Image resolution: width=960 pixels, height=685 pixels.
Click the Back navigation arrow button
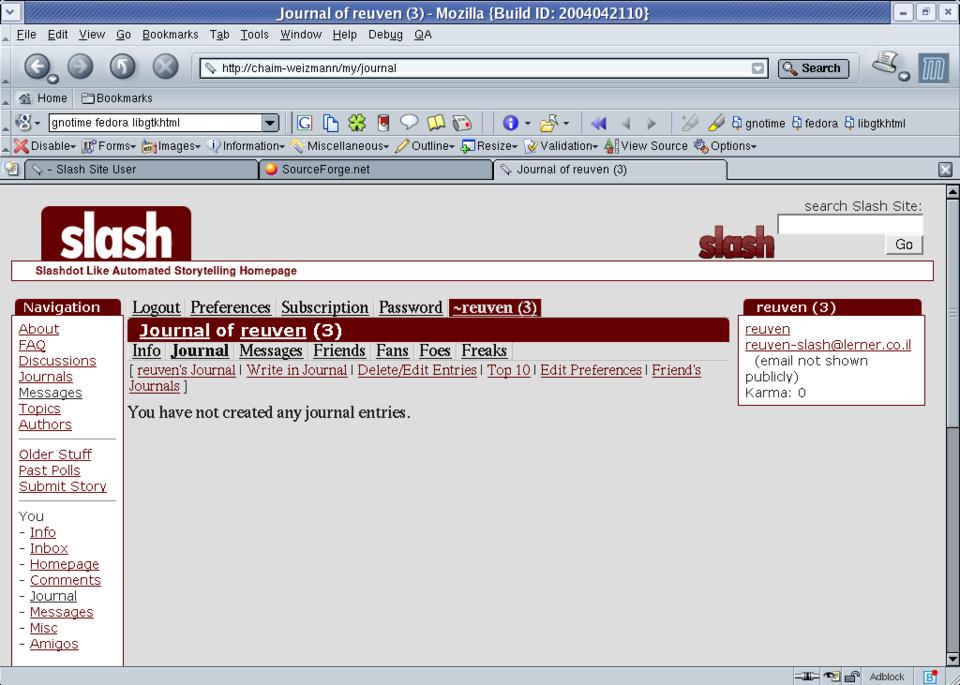pos(37,67)
